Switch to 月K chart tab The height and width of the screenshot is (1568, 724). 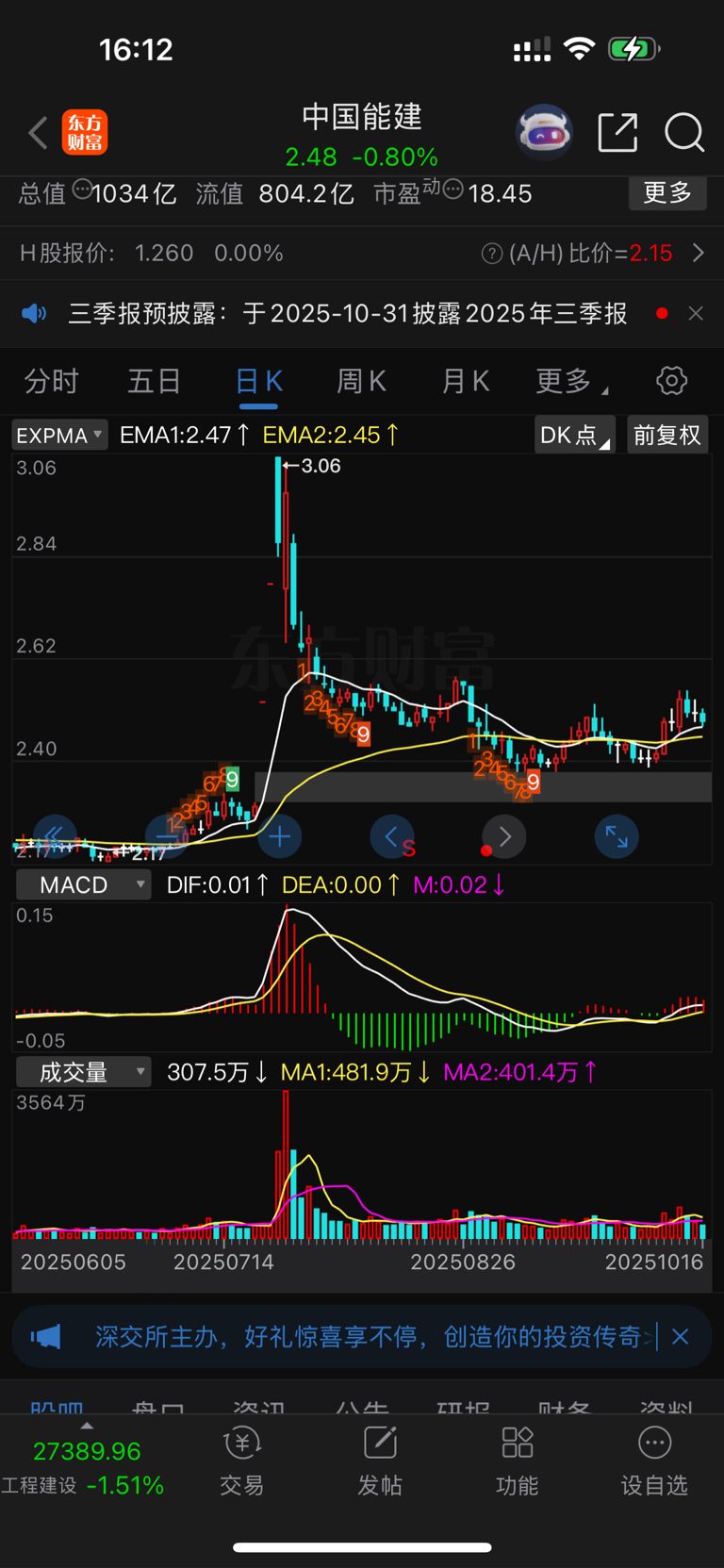[x=466, y=381]
